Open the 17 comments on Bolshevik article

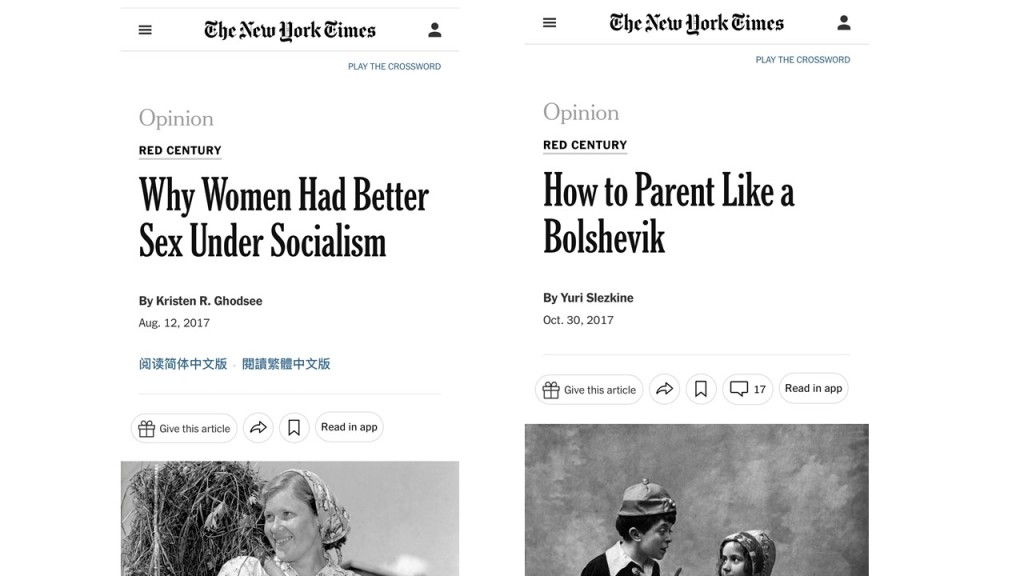(x=748, y=389)
